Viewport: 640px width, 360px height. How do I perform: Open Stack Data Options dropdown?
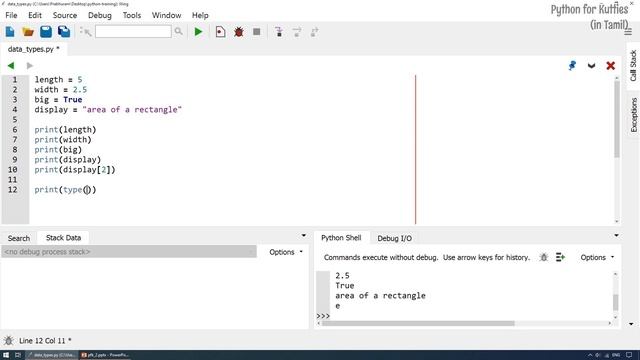point(286,252)
